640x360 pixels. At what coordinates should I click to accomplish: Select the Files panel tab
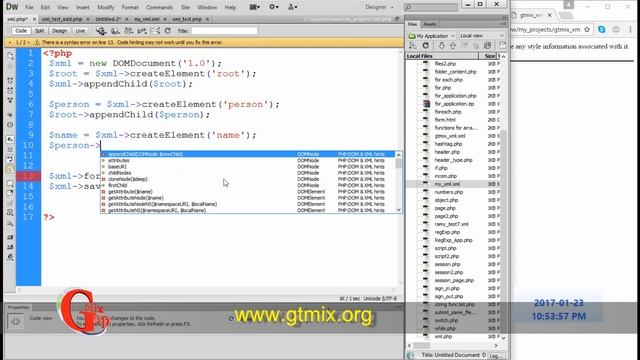click(x=413, y=24)
